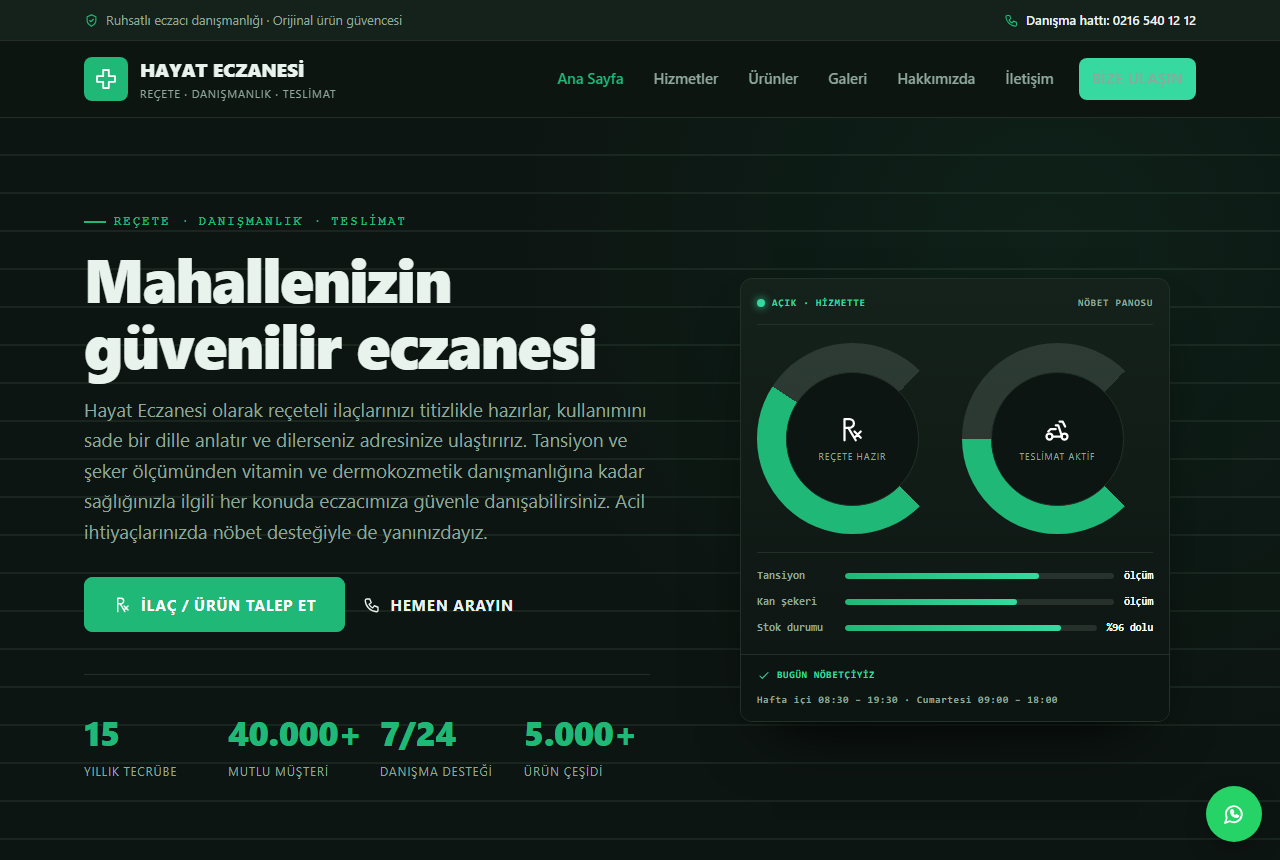Click the shield icon in top bar

pyautogui.click(x=92, y=20)
